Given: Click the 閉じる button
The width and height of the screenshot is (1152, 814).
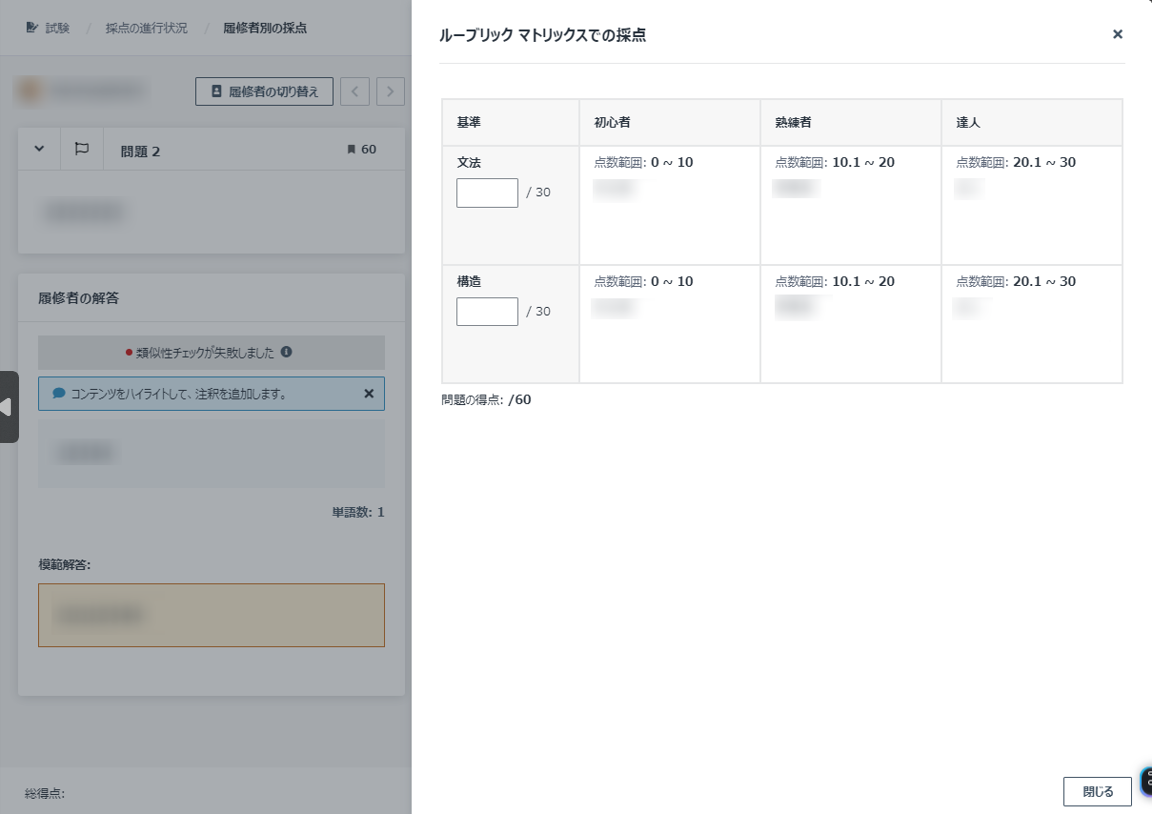Looking at the screenshot, I should pyautogui.click(x=1097, y=791).
